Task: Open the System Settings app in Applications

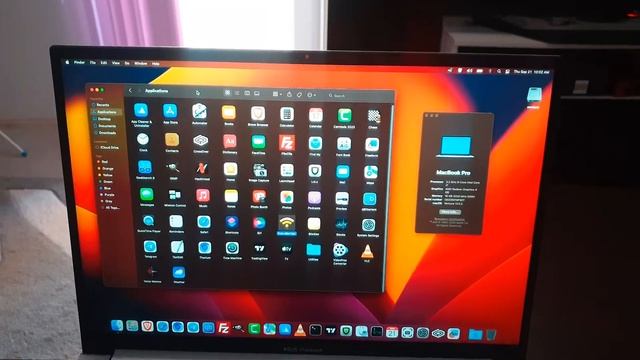Action: pos(368,226)
